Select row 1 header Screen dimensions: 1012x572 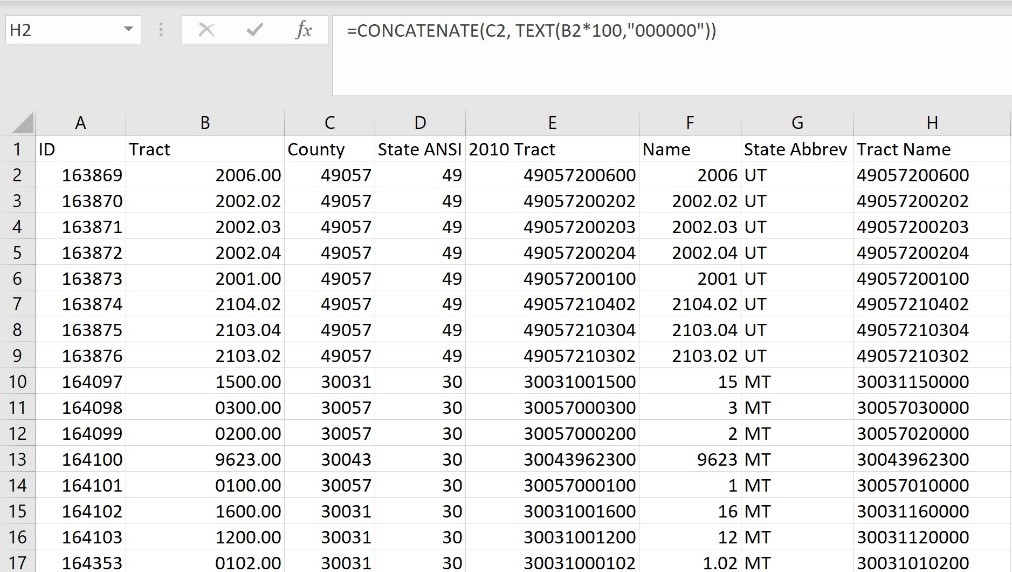click(x=17, y=149)
